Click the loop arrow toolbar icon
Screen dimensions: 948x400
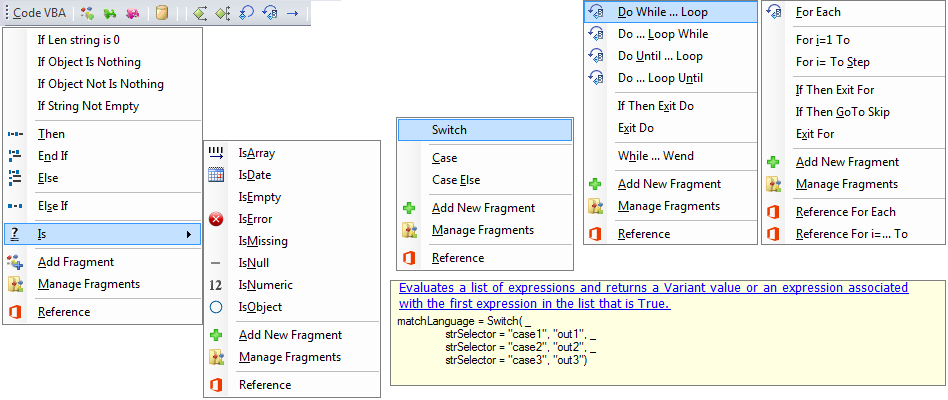(x=247, y=13)
